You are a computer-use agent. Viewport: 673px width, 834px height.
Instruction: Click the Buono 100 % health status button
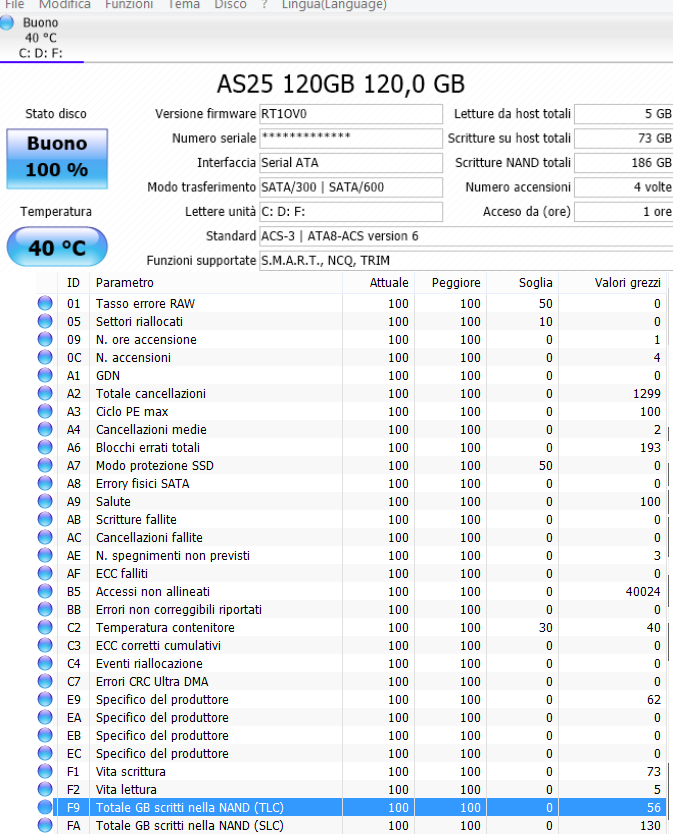point(57,159)
